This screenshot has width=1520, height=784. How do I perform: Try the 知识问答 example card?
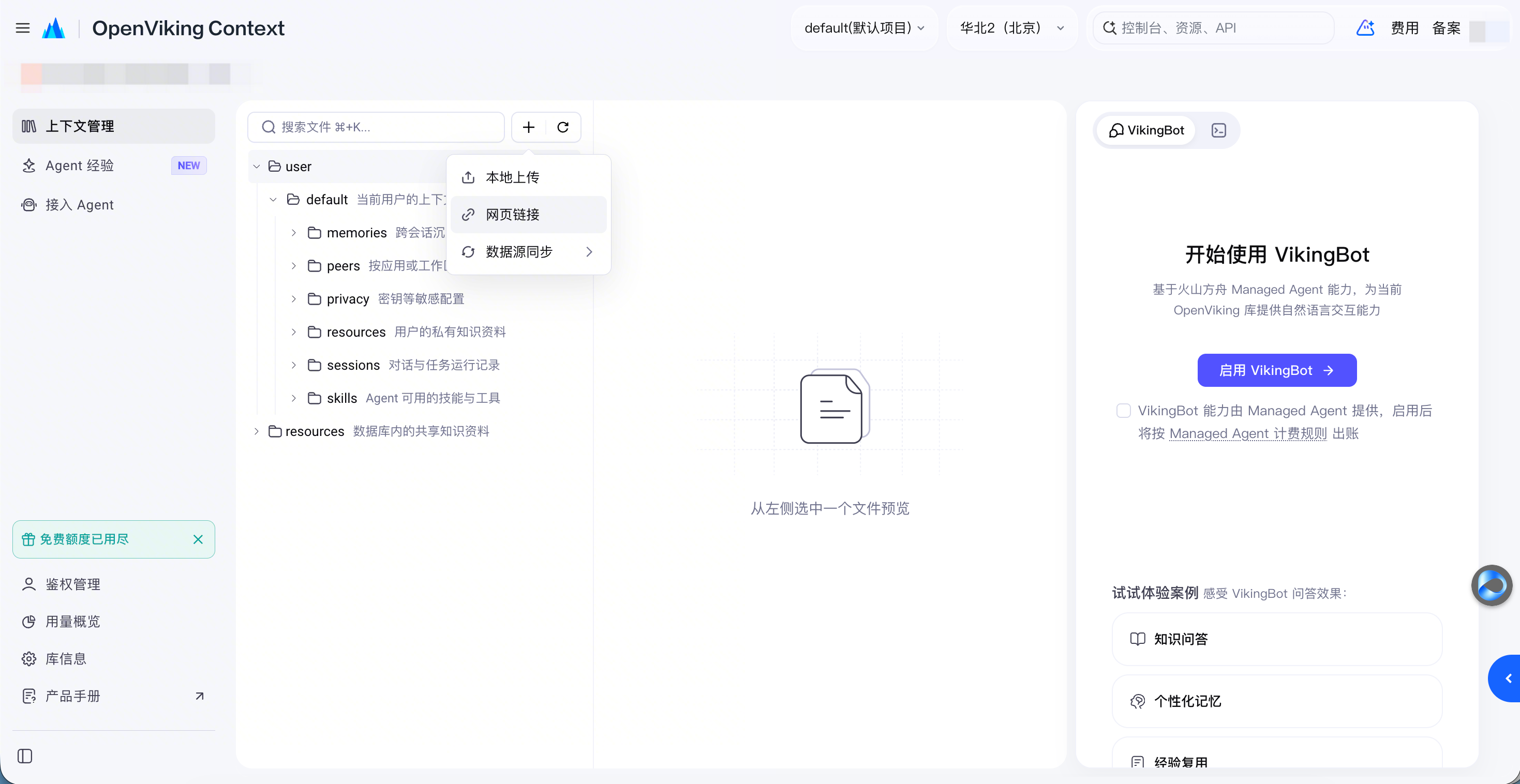pyautogui.click(x=1276, y=639)
